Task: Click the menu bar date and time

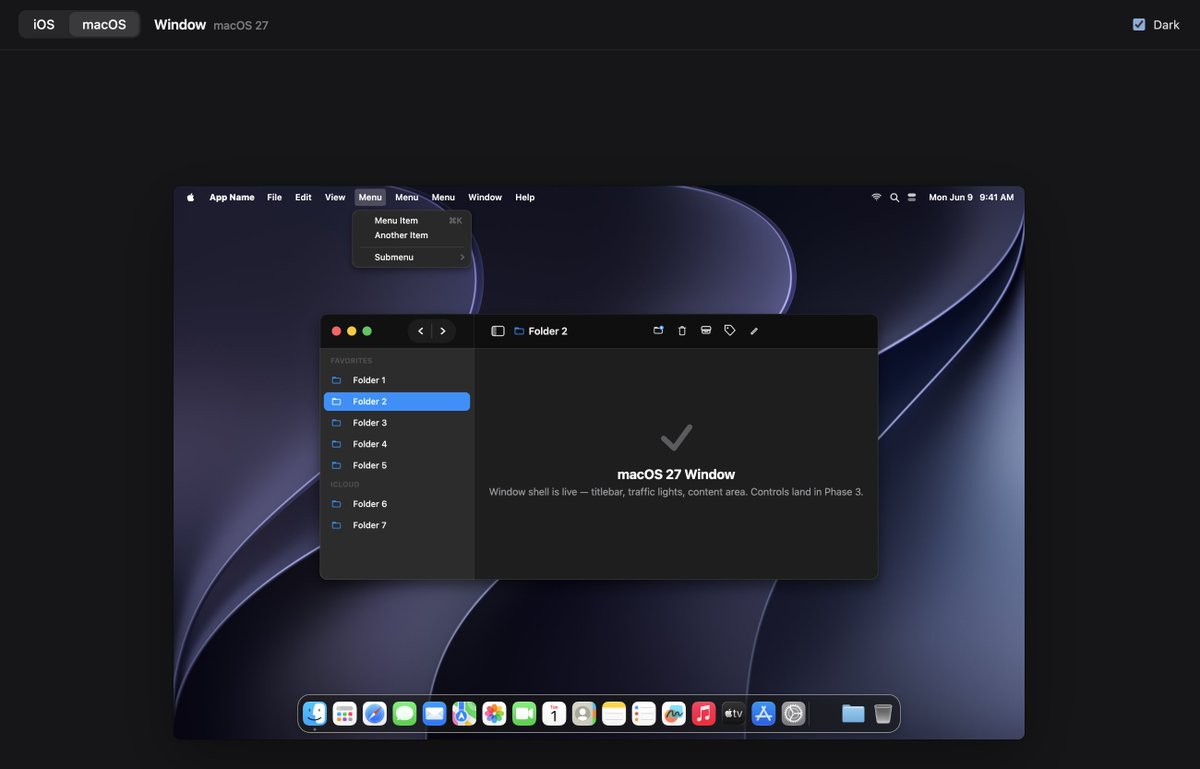Action: (x=971, y=197)
